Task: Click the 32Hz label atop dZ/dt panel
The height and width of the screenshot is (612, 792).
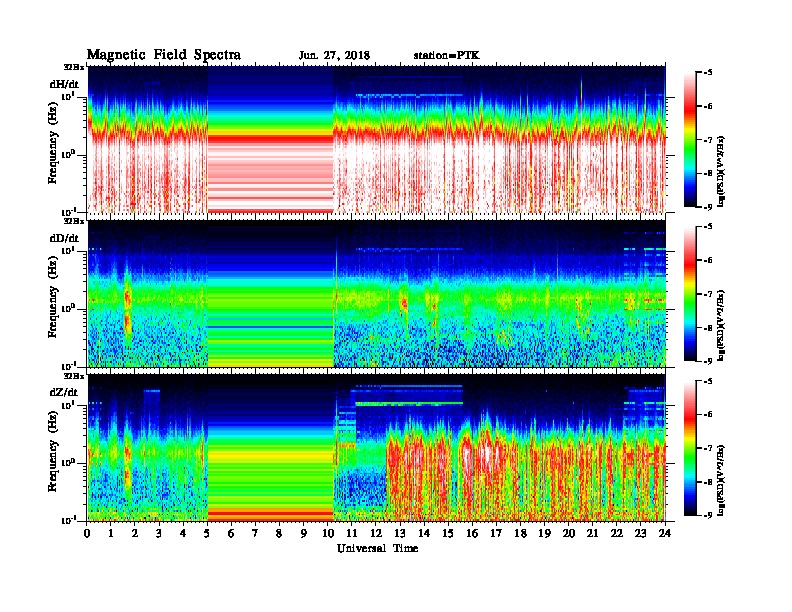Action: [x=74, y=376]
